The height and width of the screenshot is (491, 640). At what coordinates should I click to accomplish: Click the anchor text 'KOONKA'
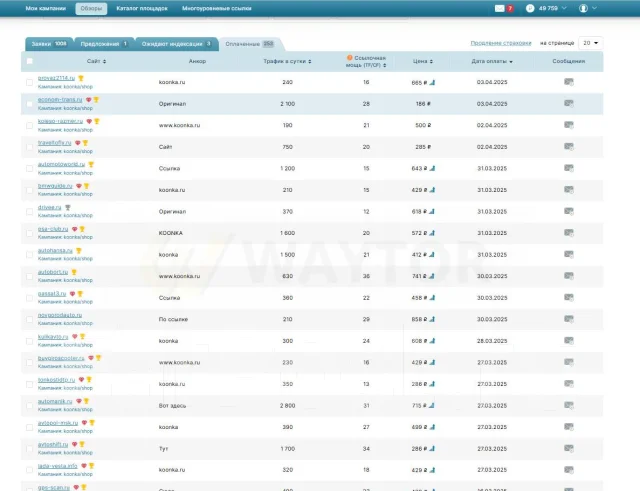click(x=171, y=233)
